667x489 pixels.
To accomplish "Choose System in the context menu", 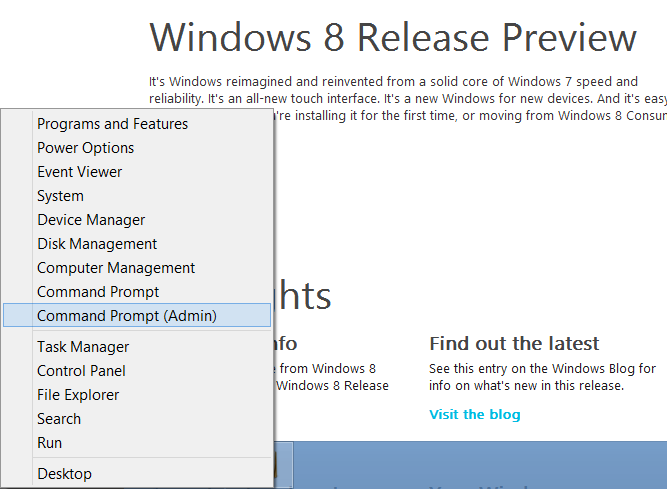I will [x=137, y=196].
